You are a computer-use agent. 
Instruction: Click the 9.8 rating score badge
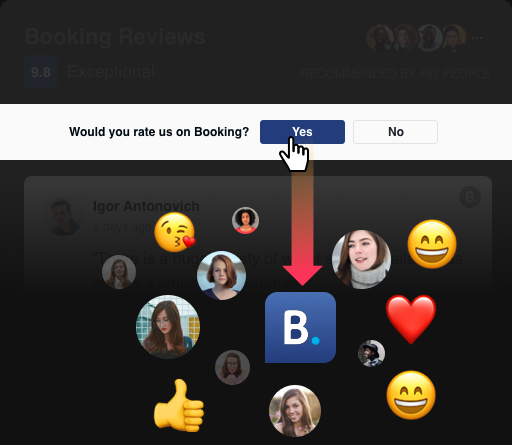click(41, 72)
